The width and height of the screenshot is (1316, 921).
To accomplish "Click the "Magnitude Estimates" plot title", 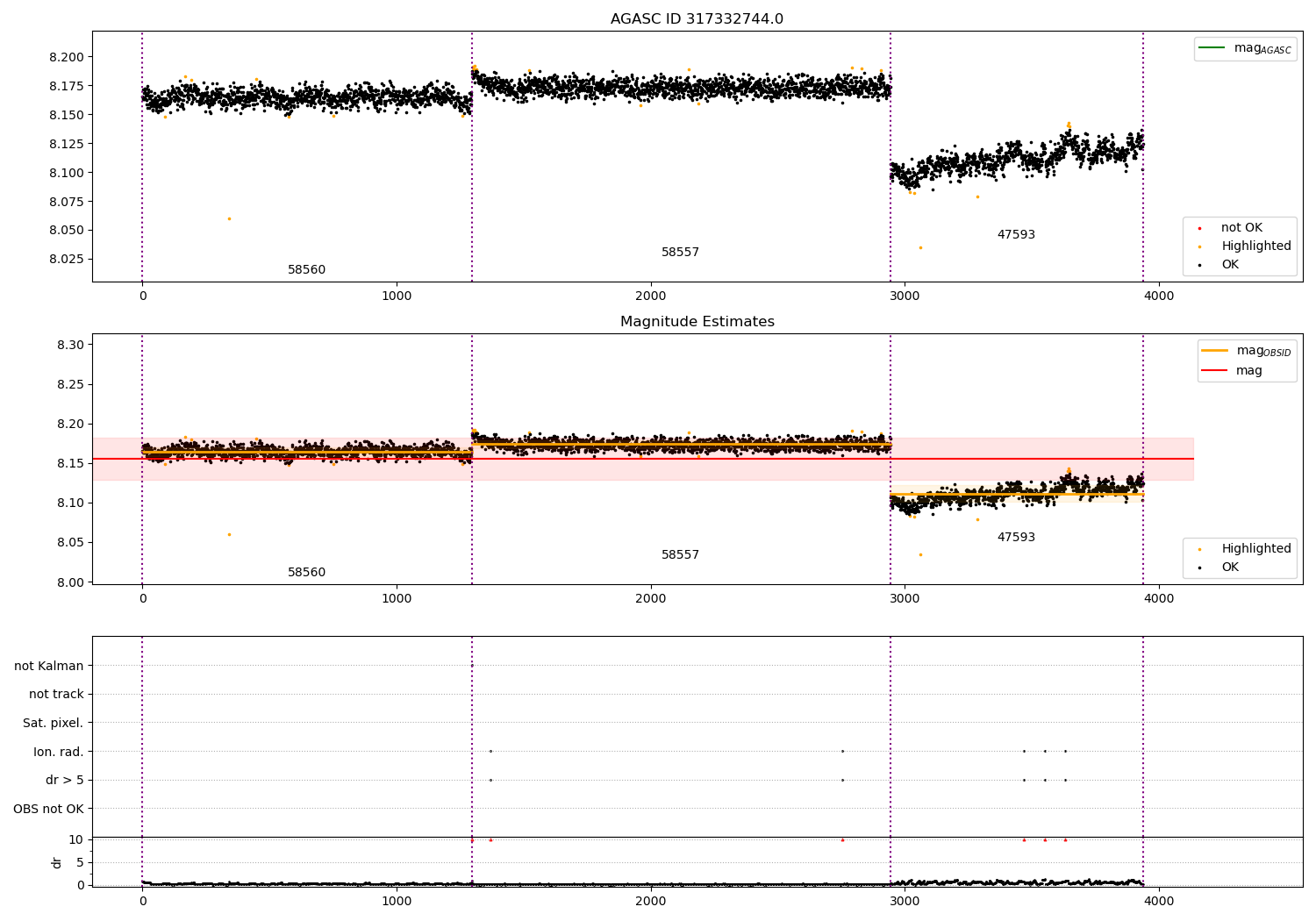I will (x=697, y=322).
